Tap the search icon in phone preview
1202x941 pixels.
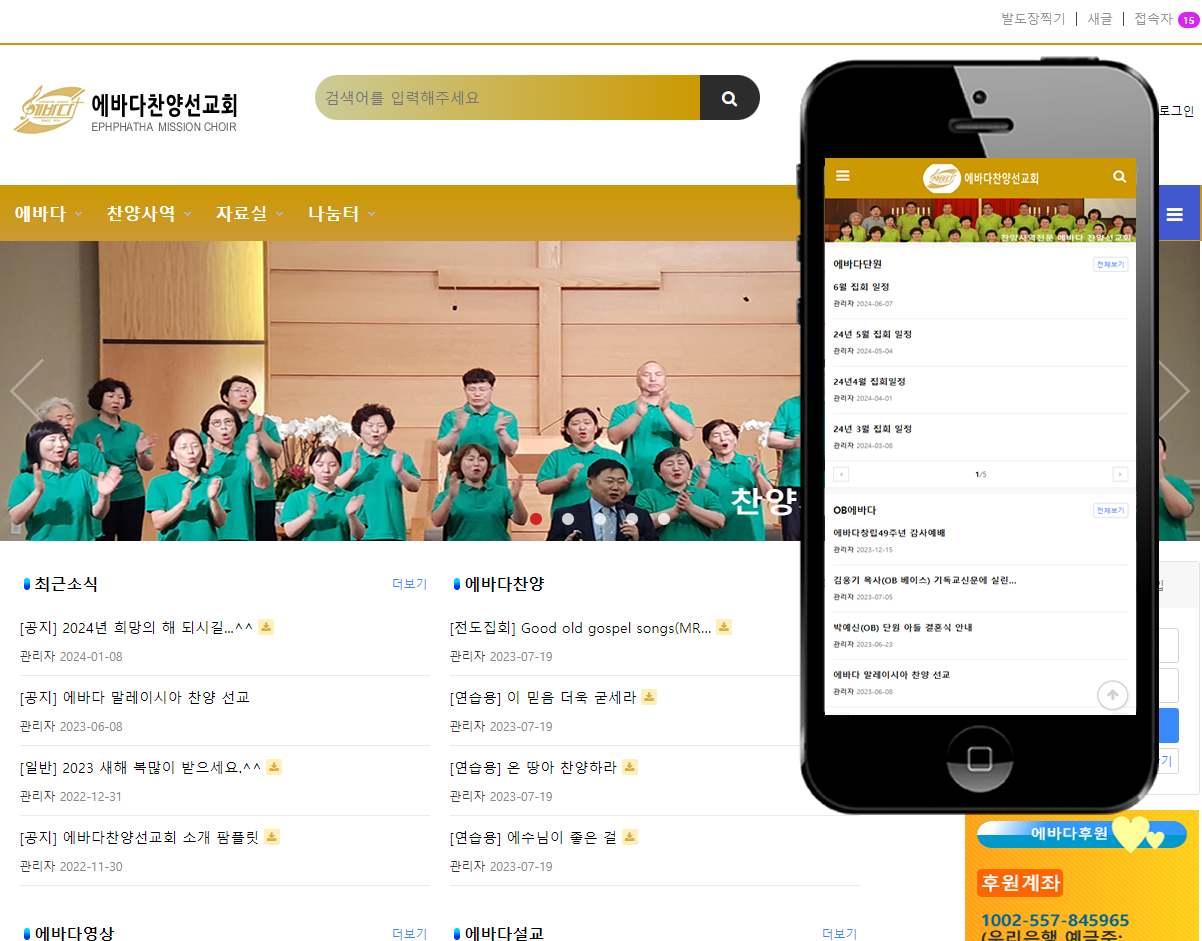pyautogui.click(x=1119, y=177)
